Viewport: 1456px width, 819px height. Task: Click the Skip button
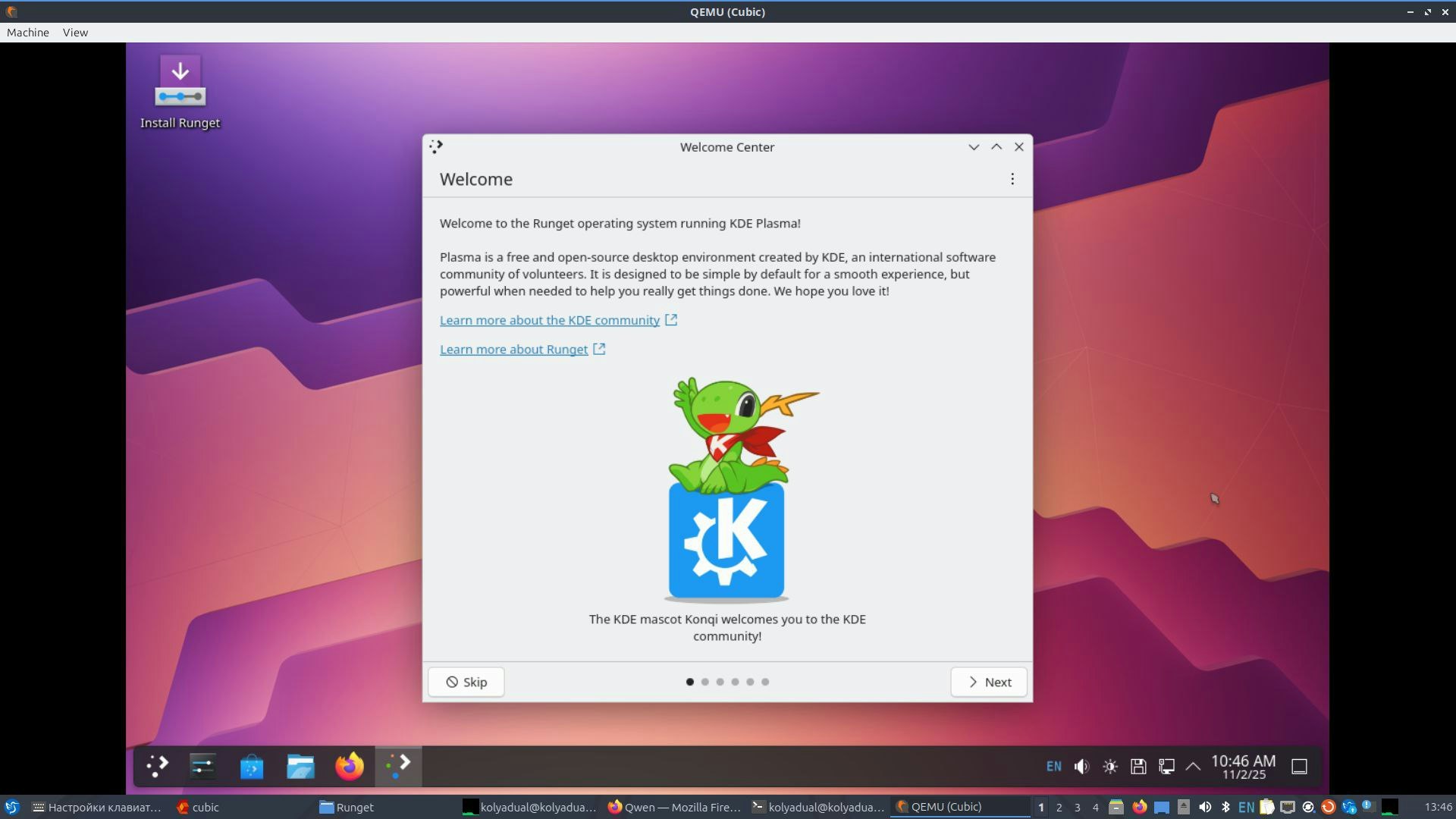tap(466, 682)
